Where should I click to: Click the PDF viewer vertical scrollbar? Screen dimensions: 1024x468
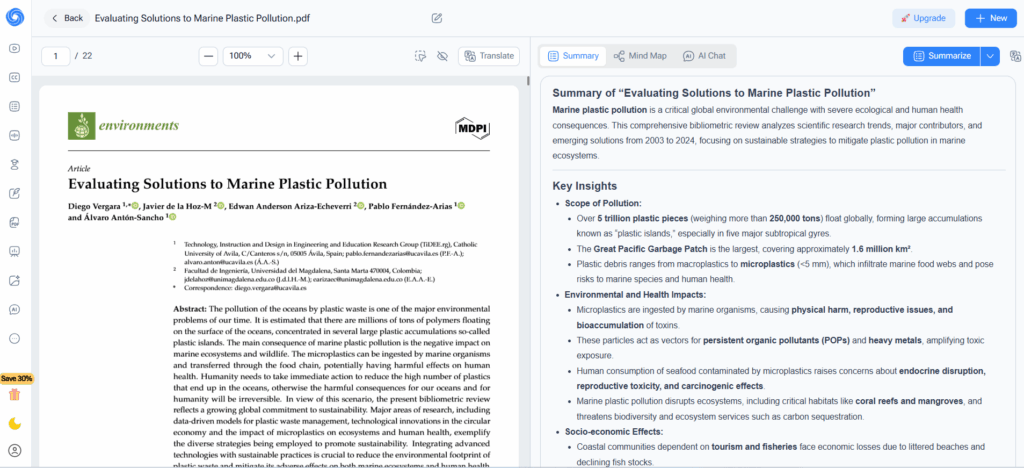[x=529, y=81]
